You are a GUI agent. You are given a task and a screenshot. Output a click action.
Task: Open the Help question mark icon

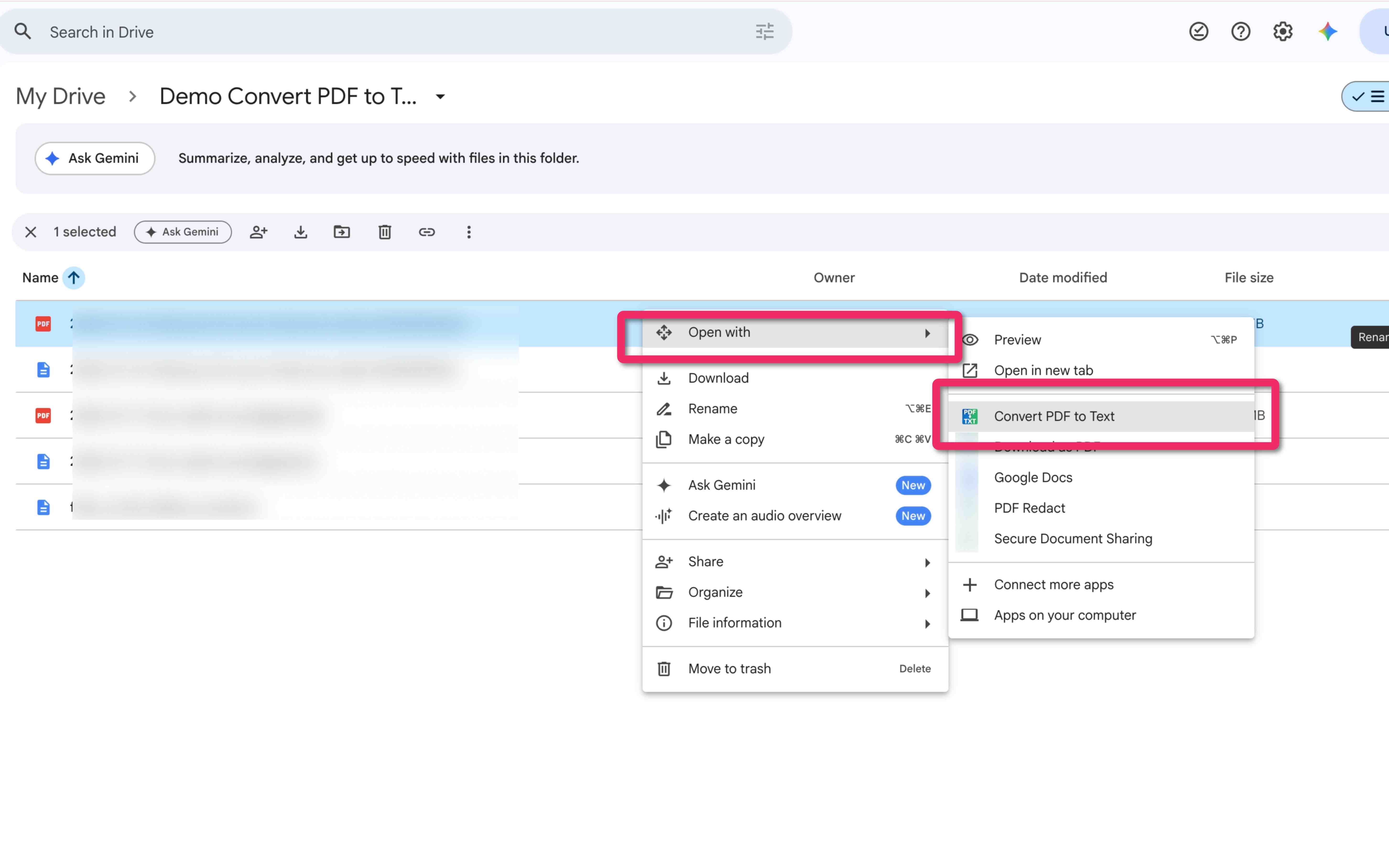coord(1241,32)
